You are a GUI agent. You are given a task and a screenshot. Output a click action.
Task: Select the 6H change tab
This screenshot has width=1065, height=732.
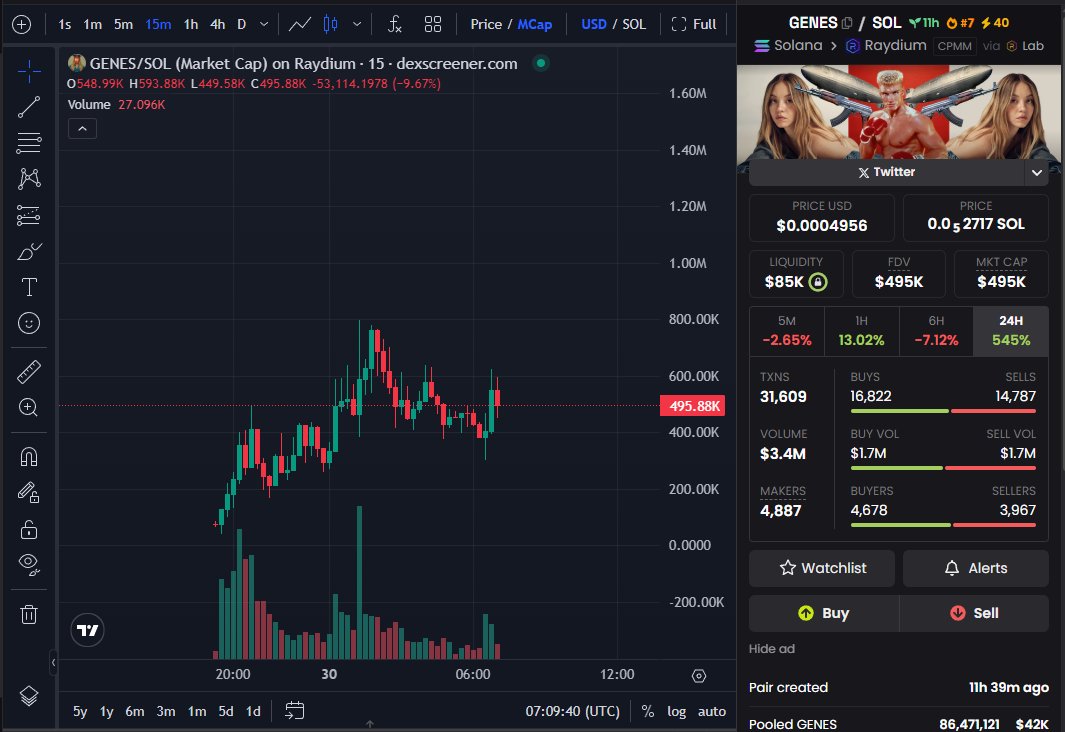tap(936, 331)
